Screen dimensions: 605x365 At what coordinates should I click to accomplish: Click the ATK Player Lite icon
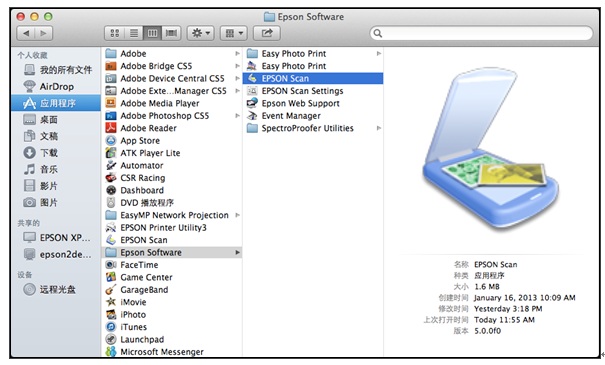click(111, 153)
